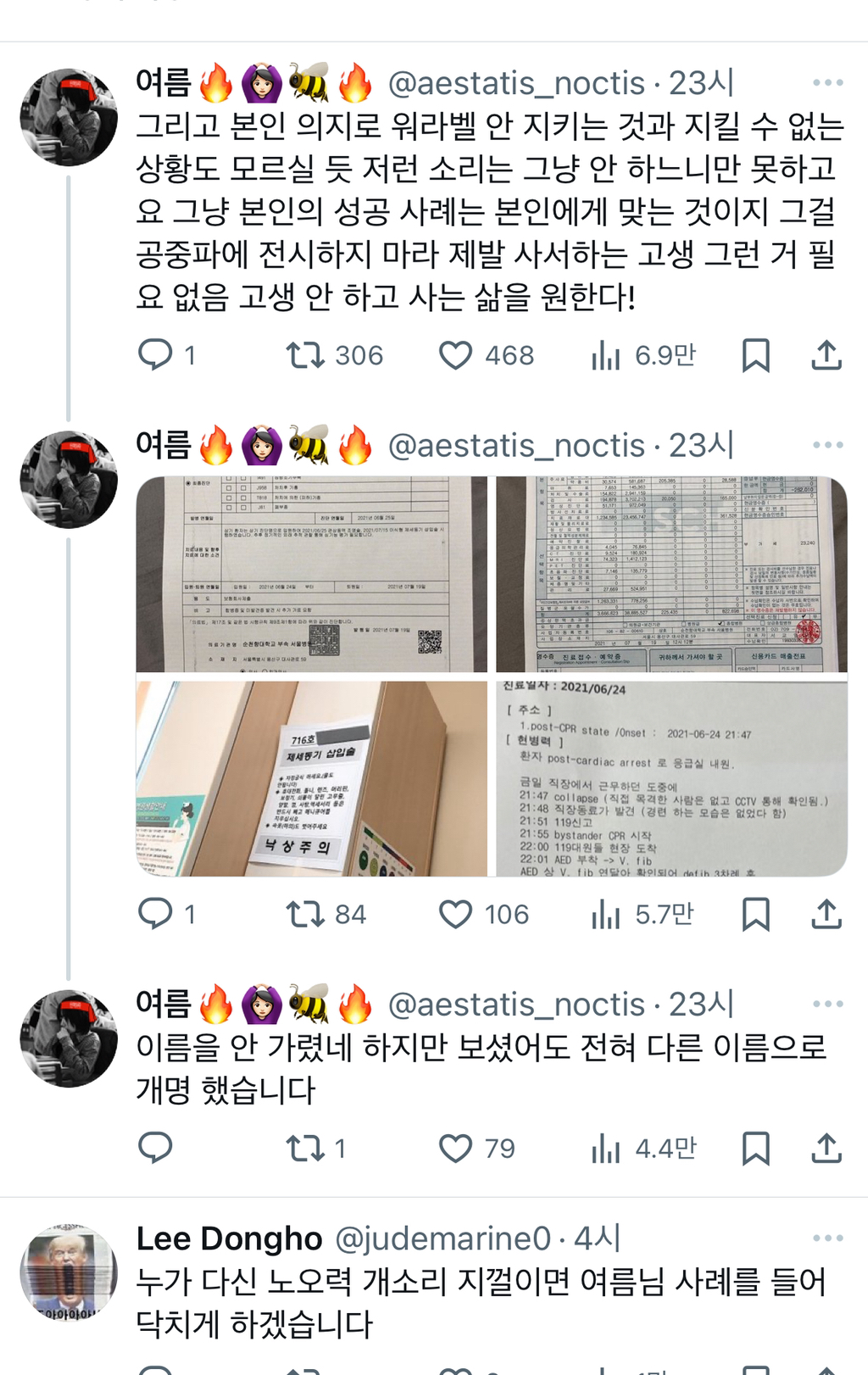Open the room 716 door sign photo

[312, 778]
